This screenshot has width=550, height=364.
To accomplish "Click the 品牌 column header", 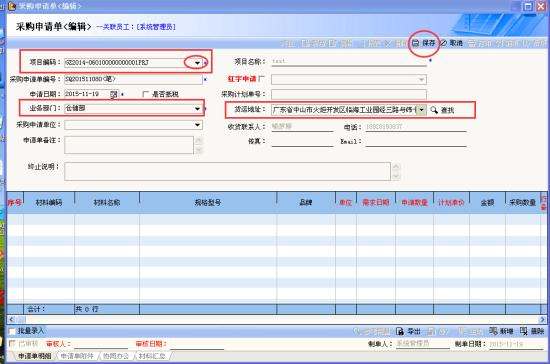I will (x=306, y=202).
